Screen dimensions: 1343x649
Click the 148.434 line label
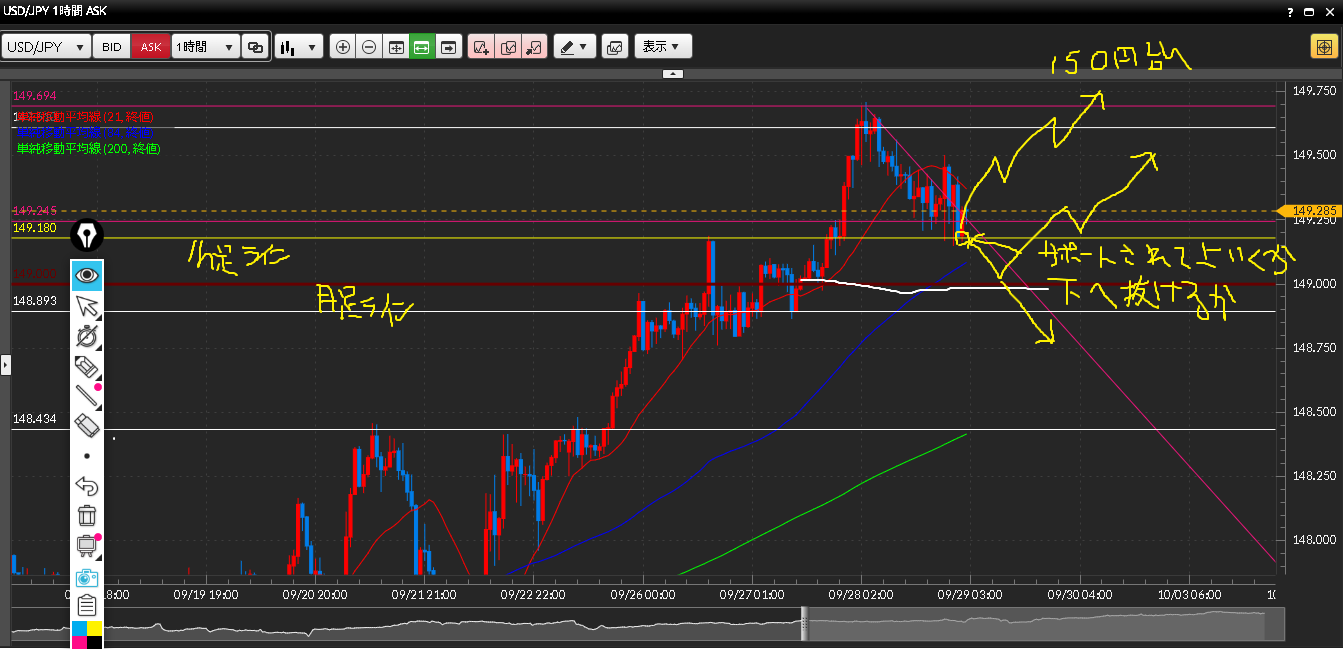tap(33, 419)
